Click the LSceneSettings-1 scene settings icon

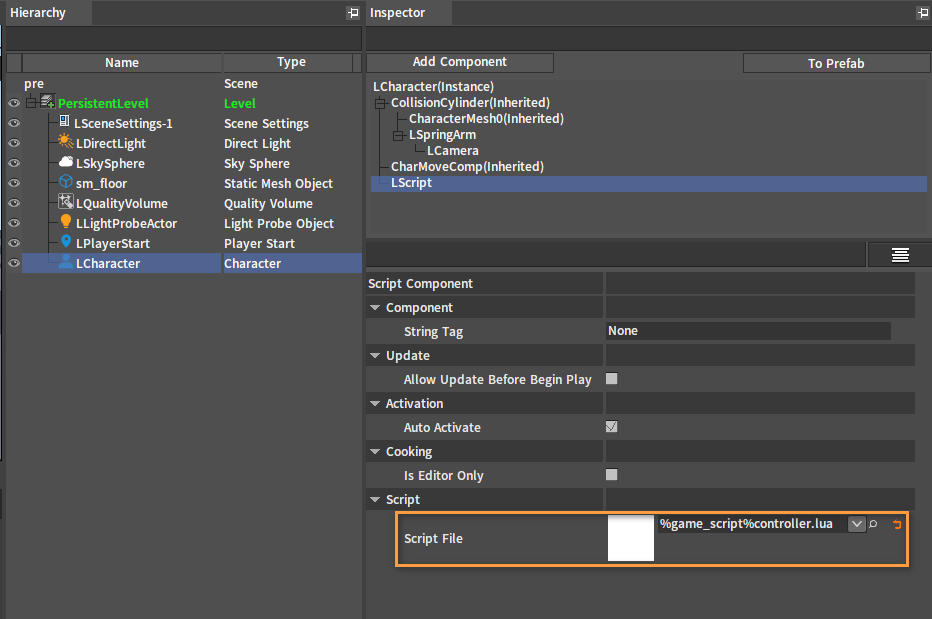[65, 122]
